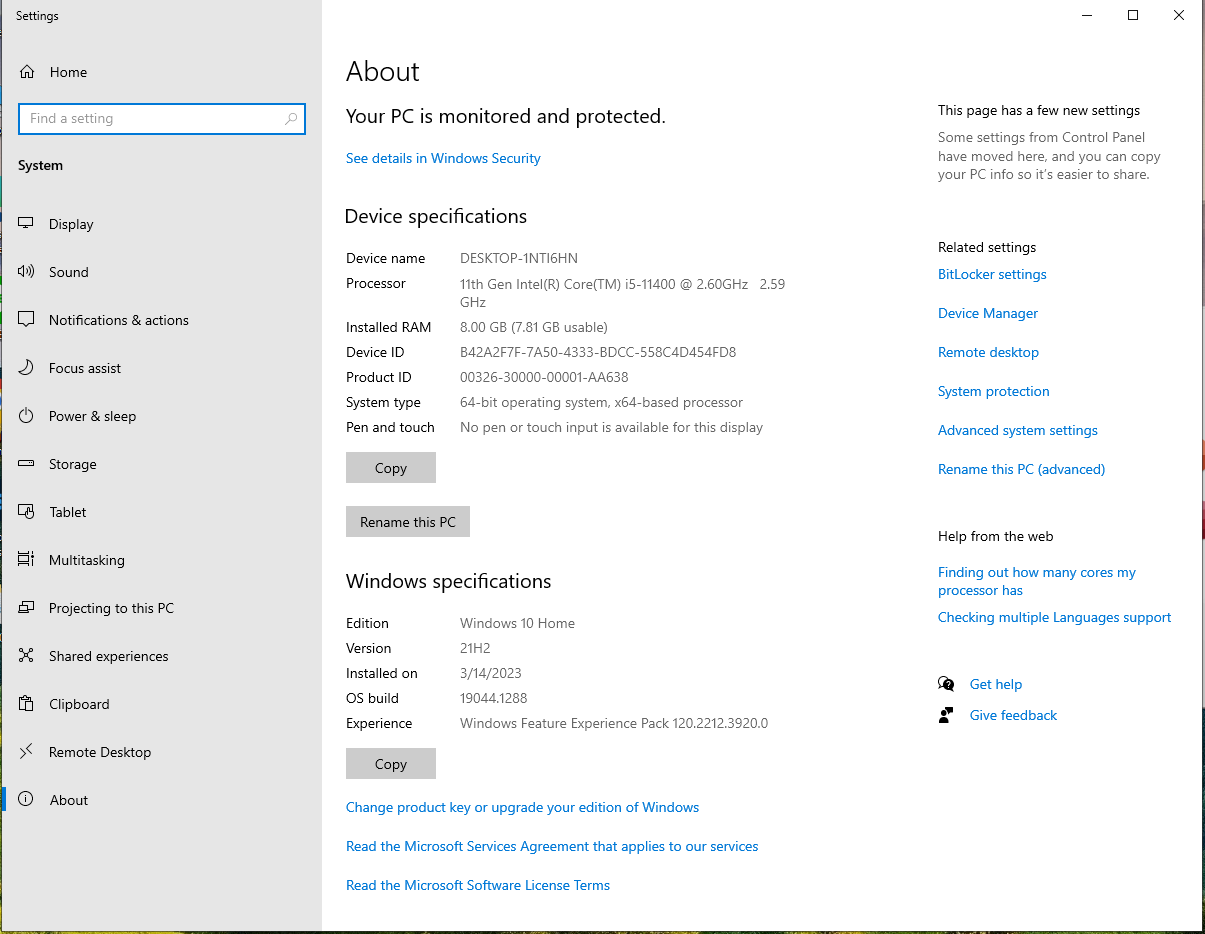
Task: Open Storage drive icon
Action: 27,464
